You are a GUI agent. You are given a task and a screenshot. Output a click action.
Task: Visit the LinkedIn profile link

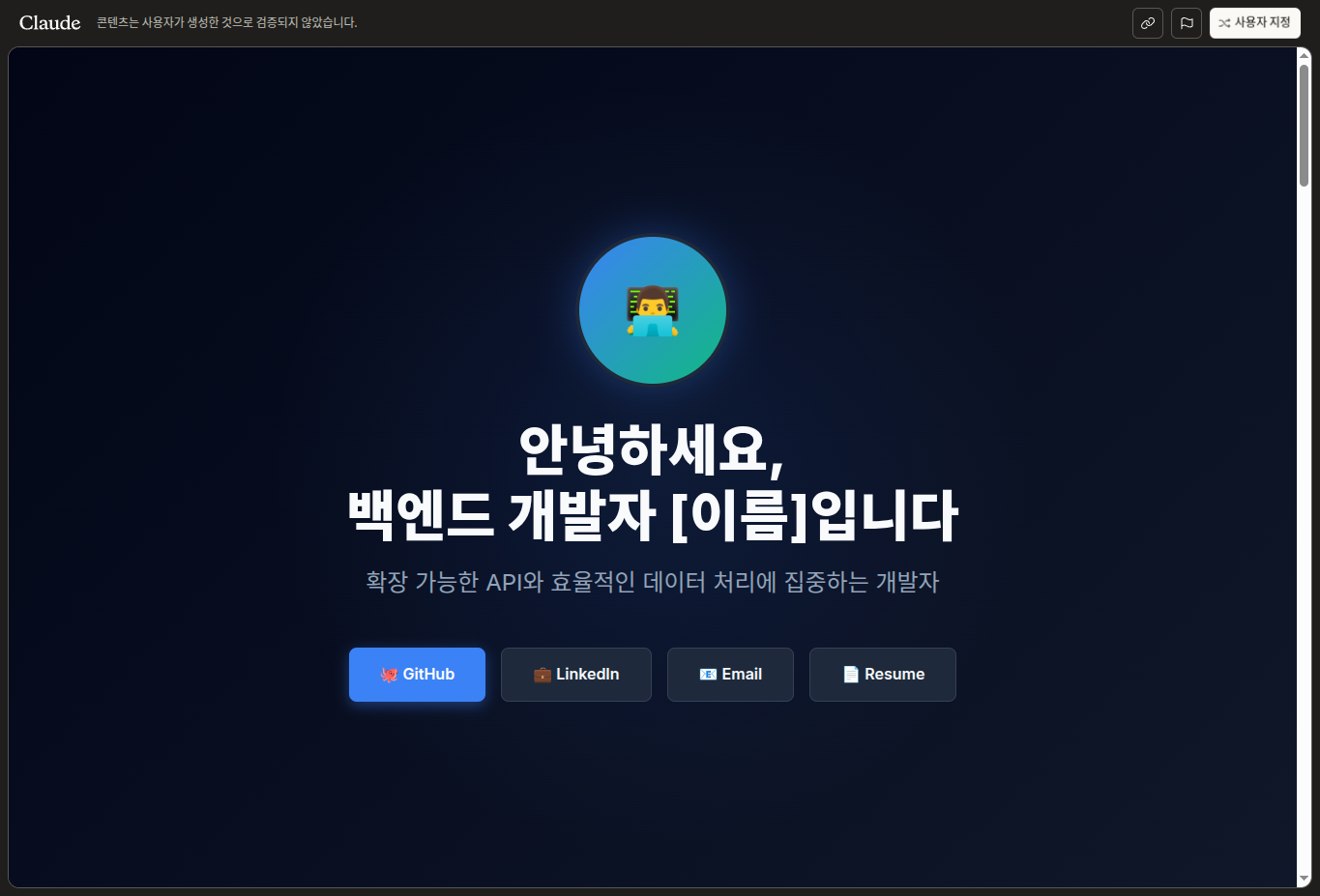click(576, 675)
